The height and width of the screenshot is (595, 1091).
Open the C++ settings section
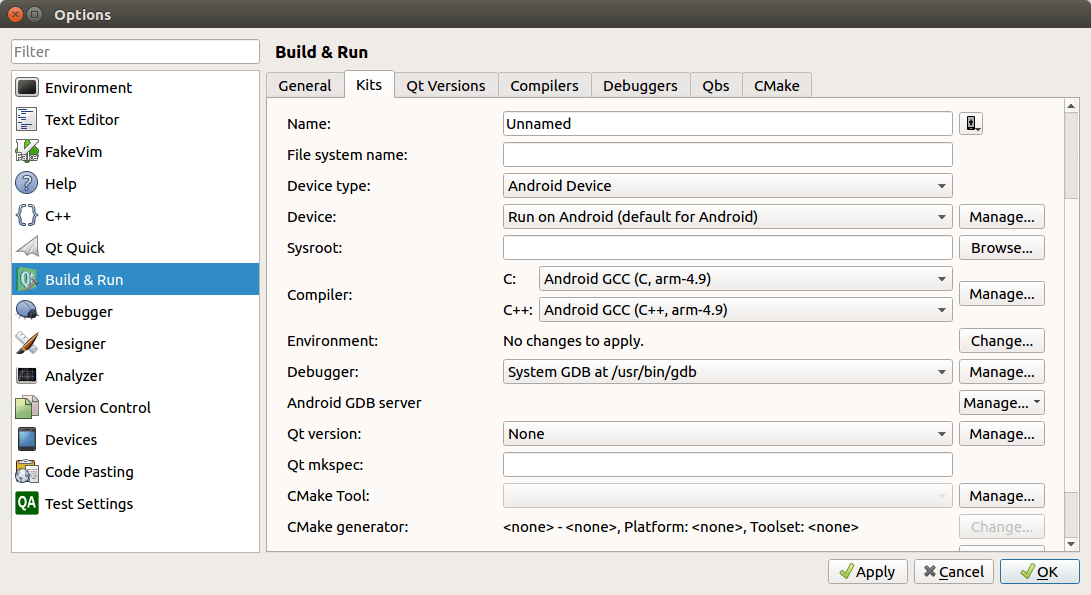pos(27,215)
